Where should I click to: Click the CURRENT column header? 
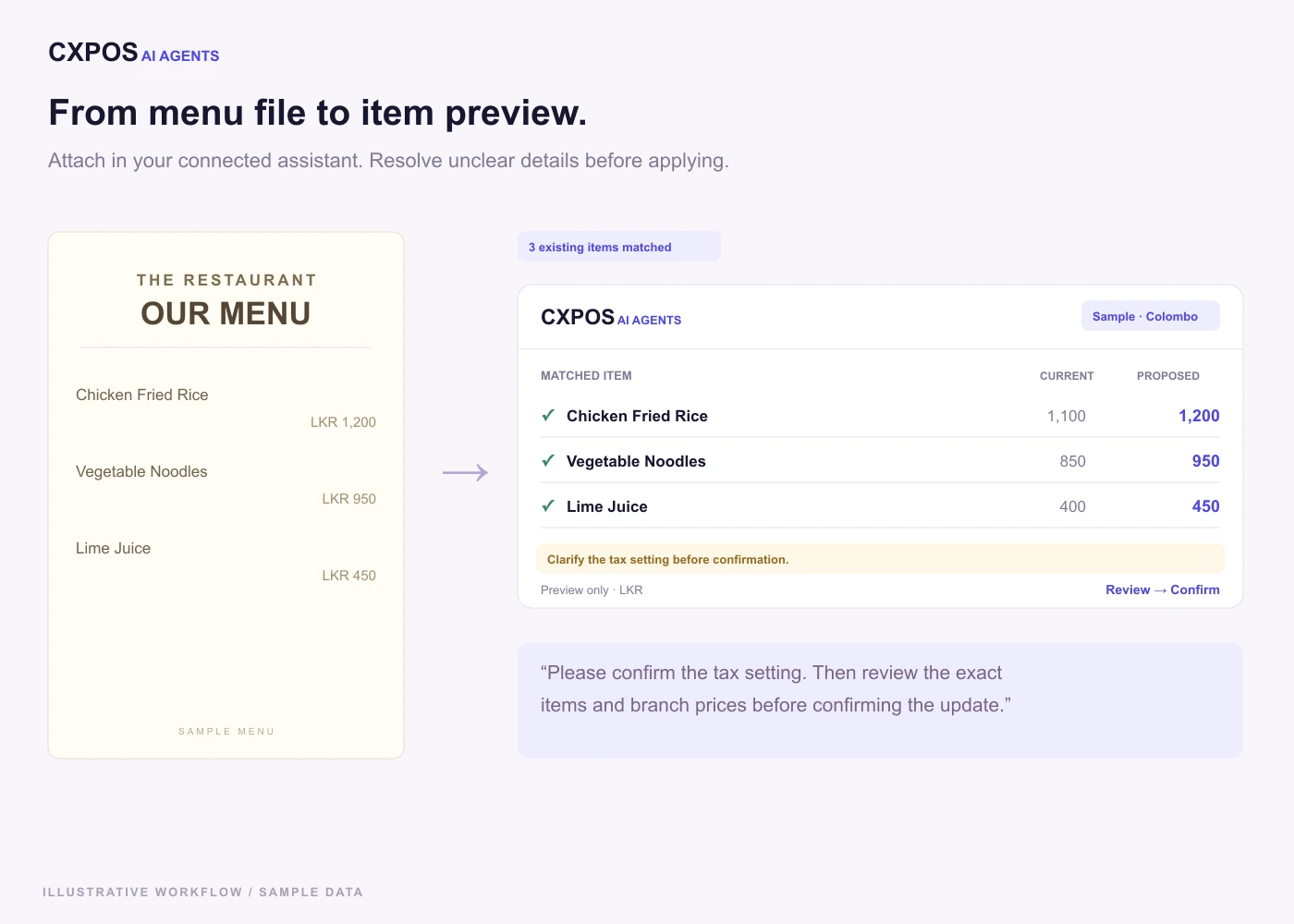click(x=1067, y=376)
